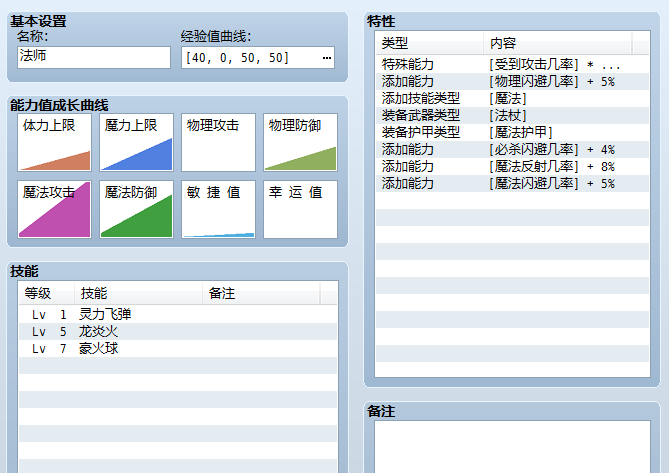Viewport: 669px width, 473px height.
Task: Select the 装备护甲类型 [魔法护甲] trait row
Action: (512, 133)
